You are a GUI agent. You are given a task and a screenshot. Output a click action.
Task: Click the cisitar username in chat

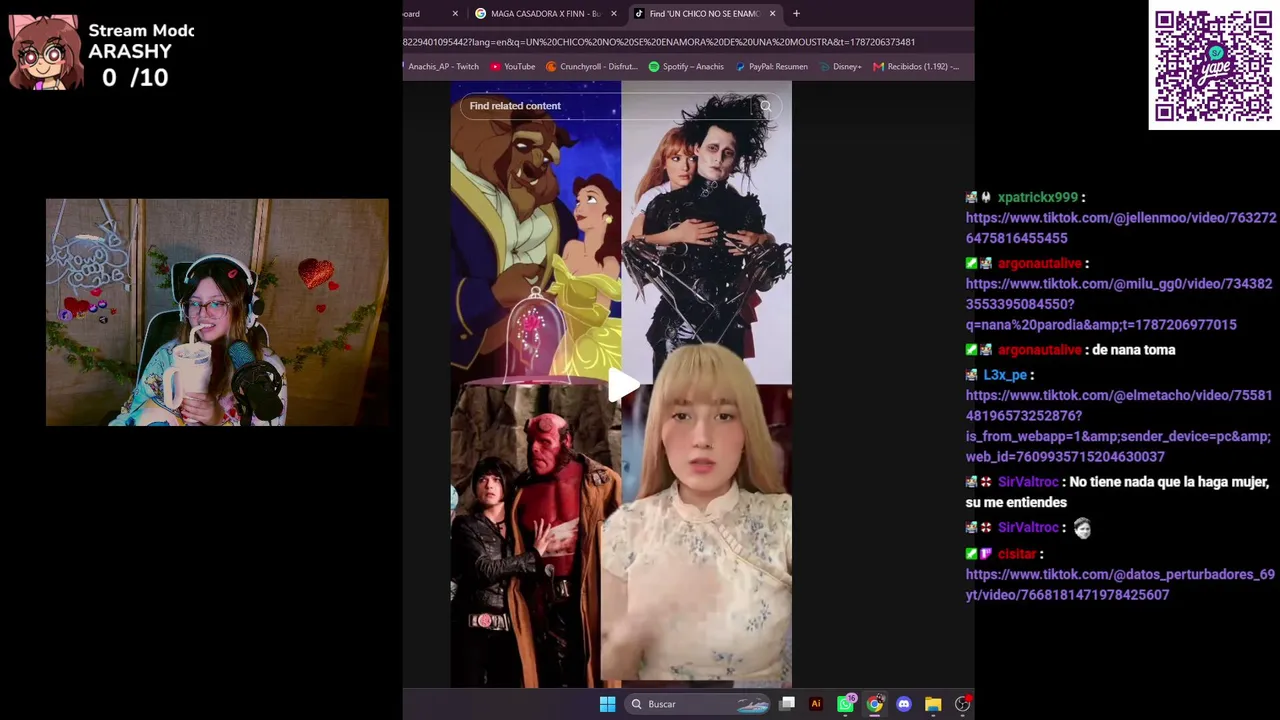[1016, 554]
